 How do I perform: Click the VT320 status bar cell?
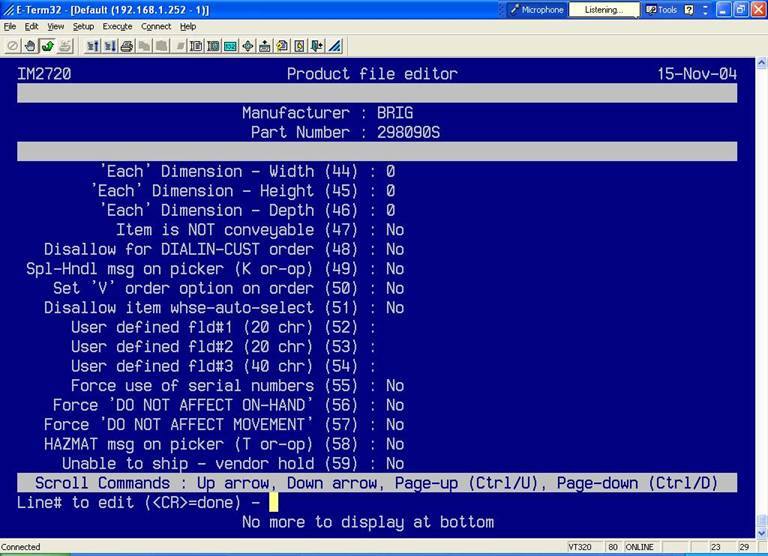[x=579, y=547]
